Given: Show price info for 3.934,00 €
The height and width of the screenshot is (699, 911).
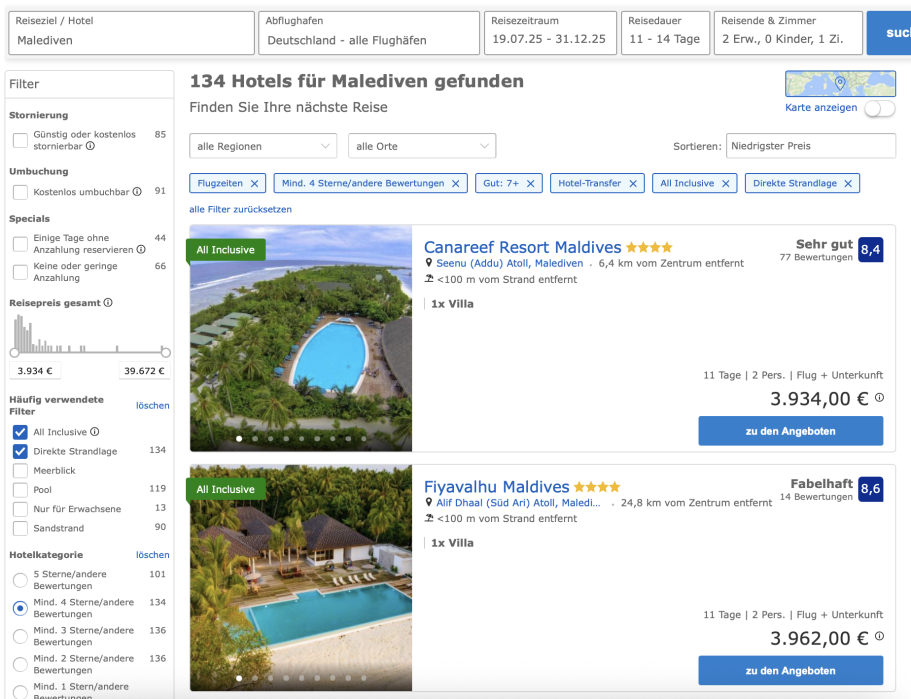Looking at the screenshot, I should tap(880, 397).
